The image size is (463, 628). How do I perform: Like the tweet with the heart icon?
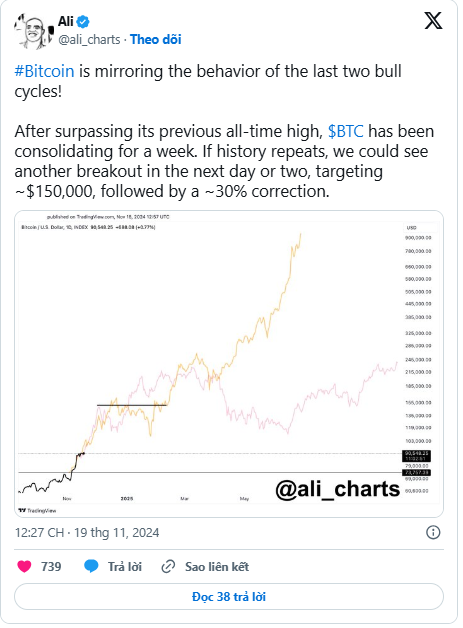pos(24,566)
